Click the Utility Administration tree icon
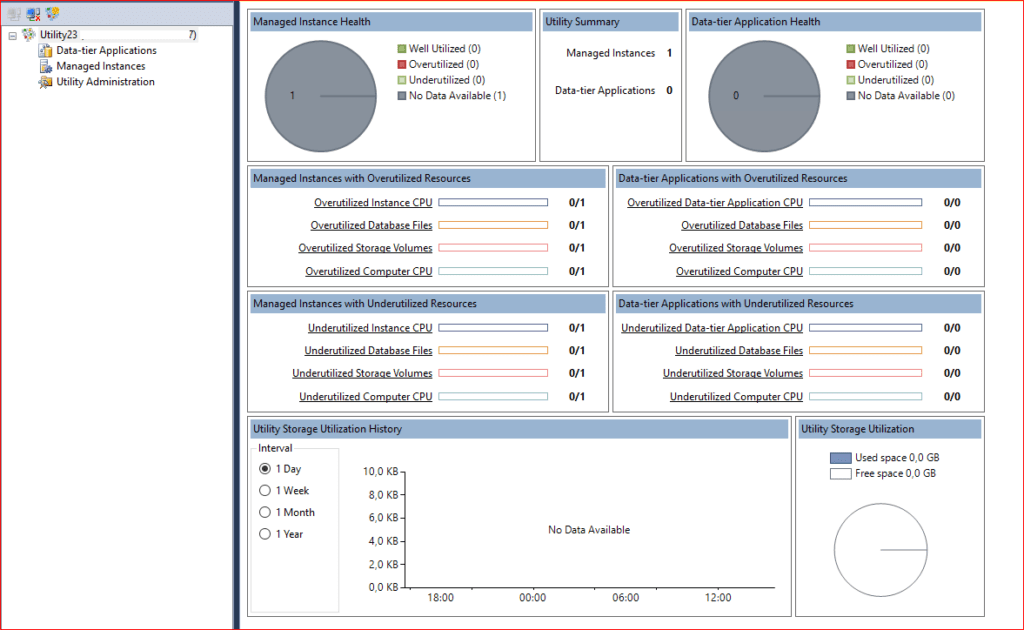Image resolution: width=1024 pixels, height=630 pixels. pos(45,82)
